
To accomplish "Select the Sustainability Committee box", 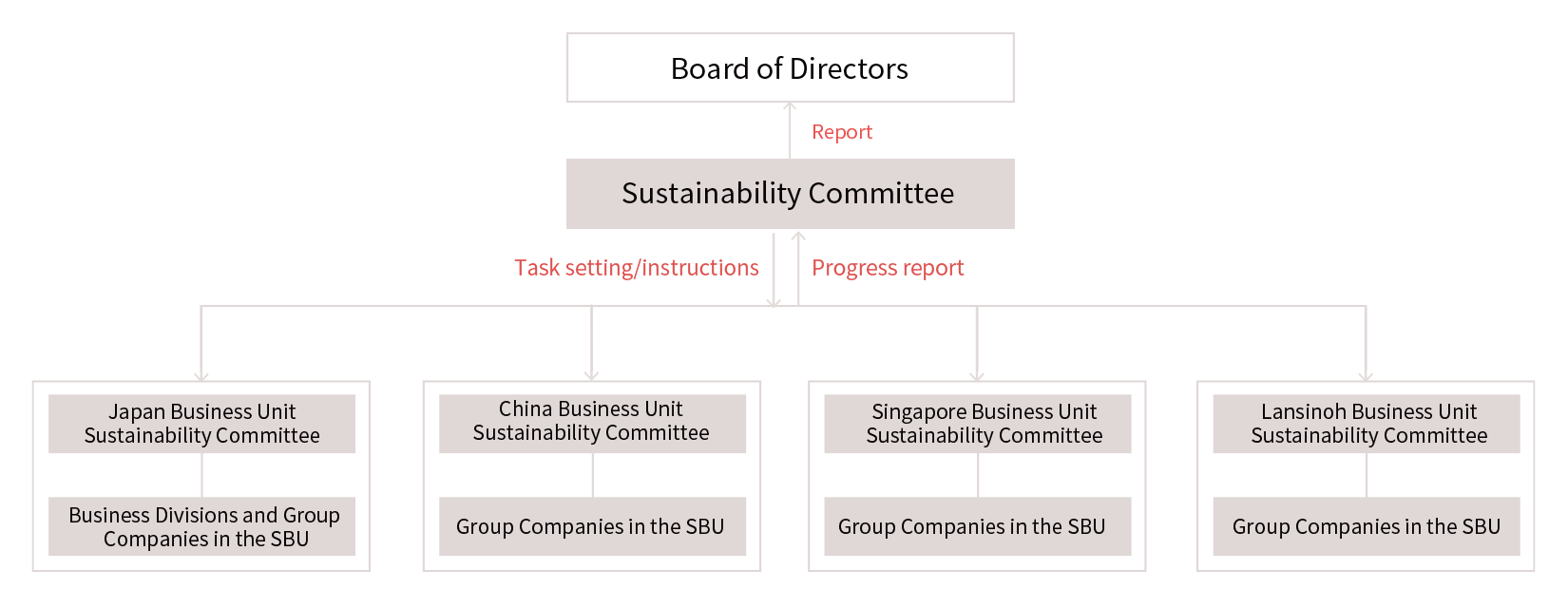I will click(x=791, y=194).
